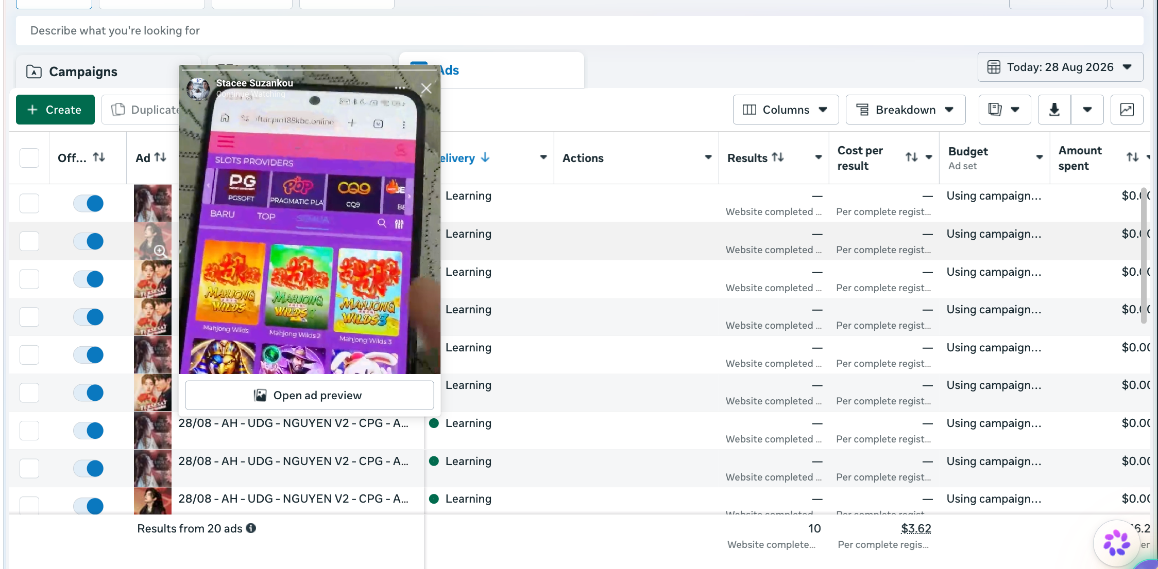Open the Delivery column options caret
Screen dimensions: 1158x569
pyautogui.click(x=544, y=157)
